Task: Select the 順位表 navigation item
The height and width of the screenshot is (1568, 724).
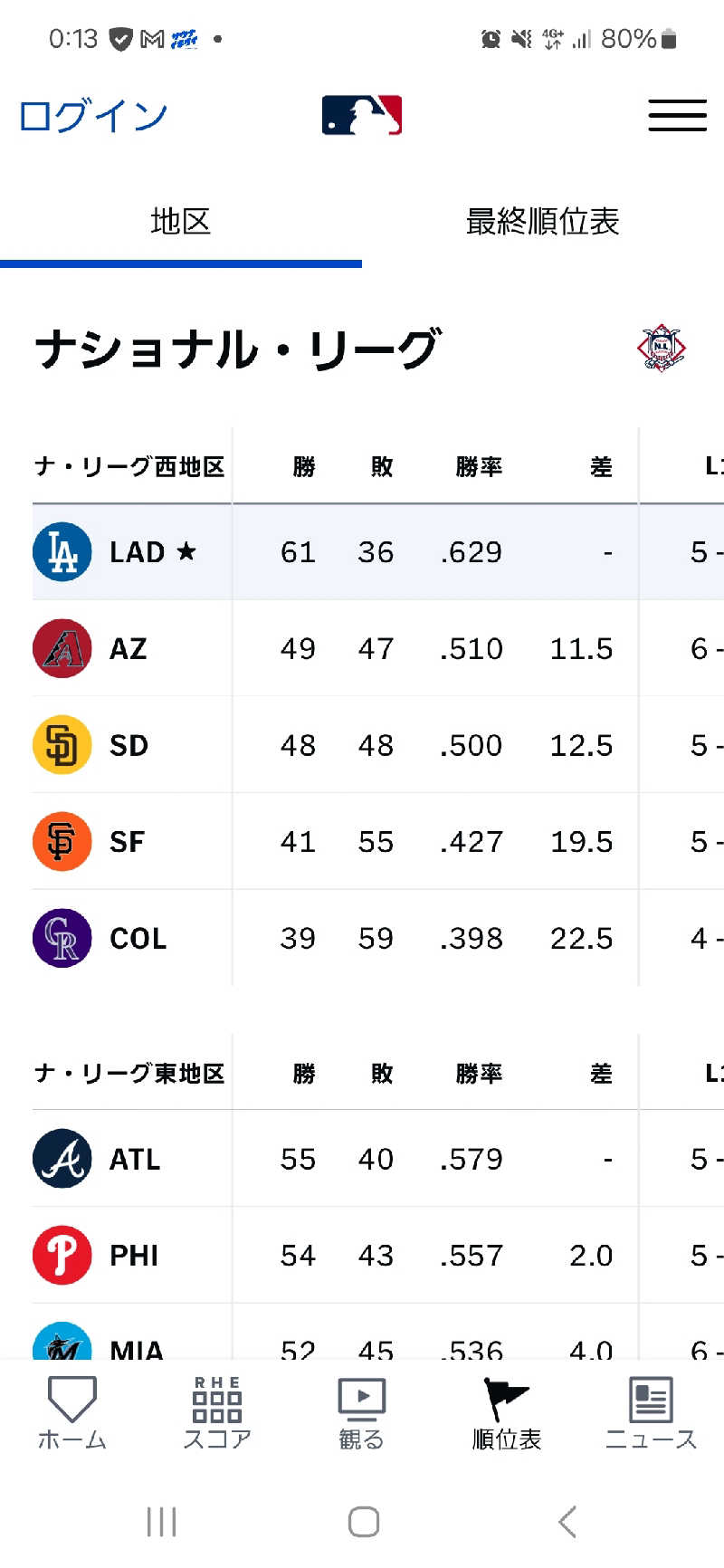Action: tap(507, 1413)
